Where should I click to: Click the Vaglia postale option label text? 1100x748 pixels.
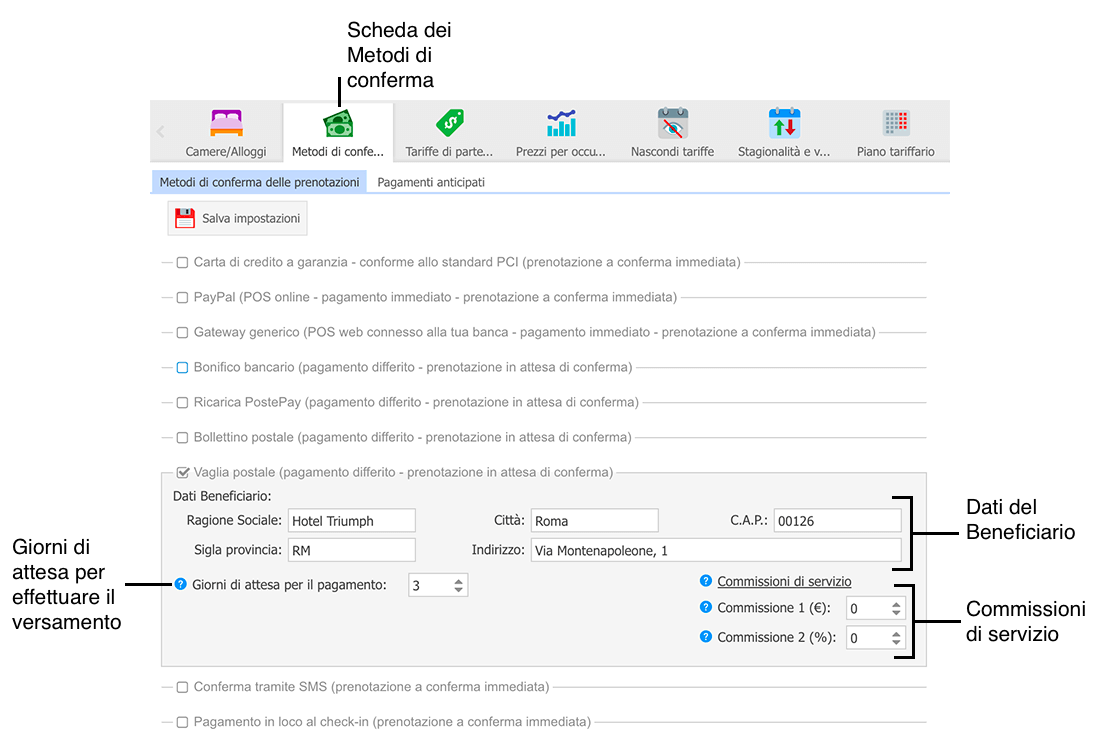[x=403, y=472]
